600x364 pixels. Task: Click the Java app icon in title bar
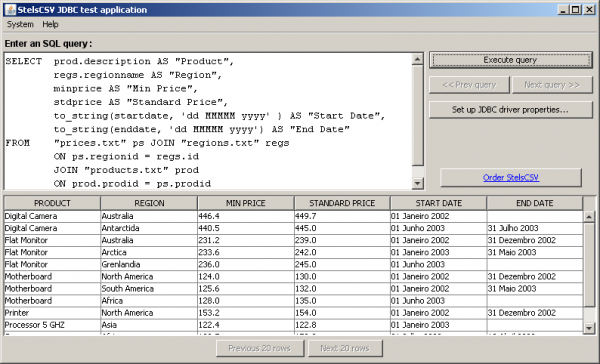pos(10,10)
